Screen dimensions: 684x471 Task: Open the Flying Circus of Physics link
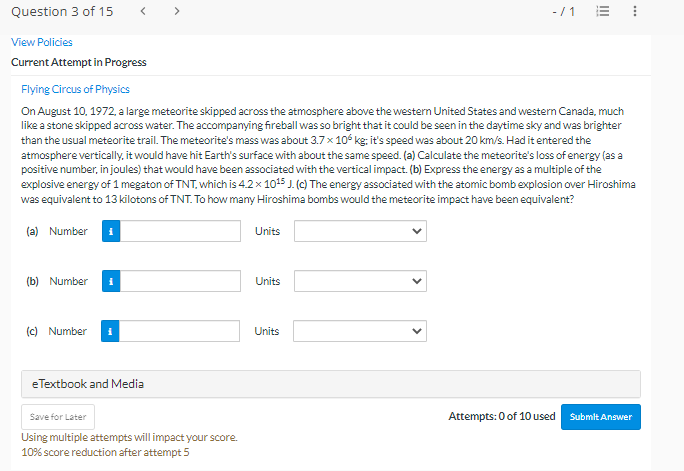(x=75, y=89)
